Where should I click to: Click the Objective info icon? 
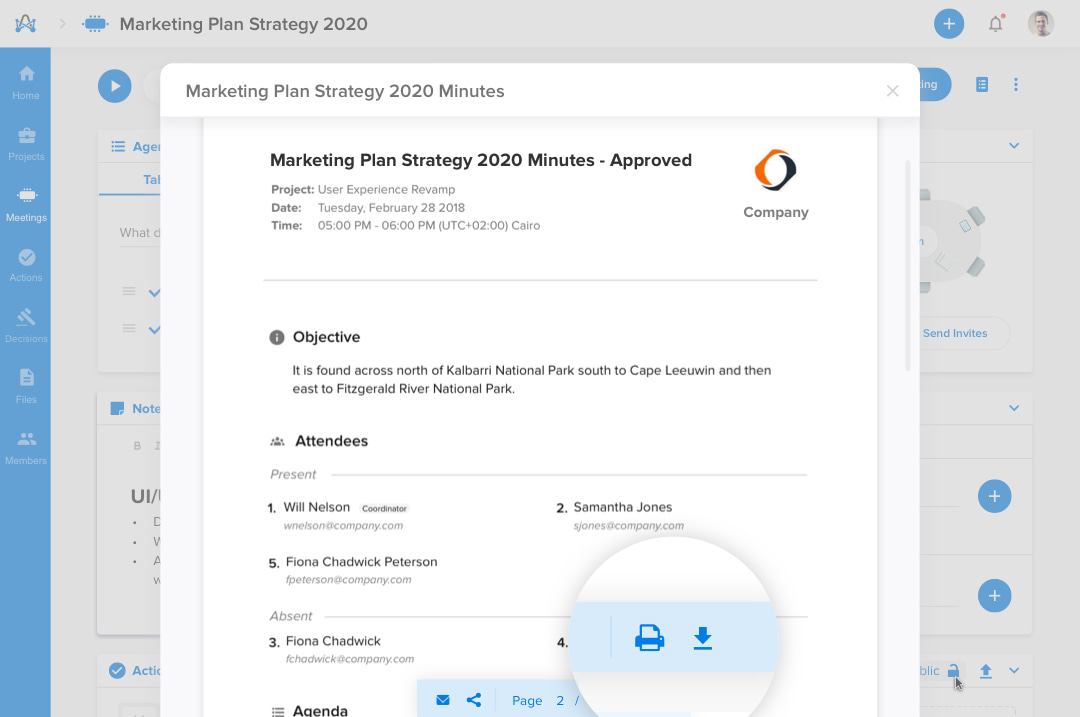[x=276, y=337]
